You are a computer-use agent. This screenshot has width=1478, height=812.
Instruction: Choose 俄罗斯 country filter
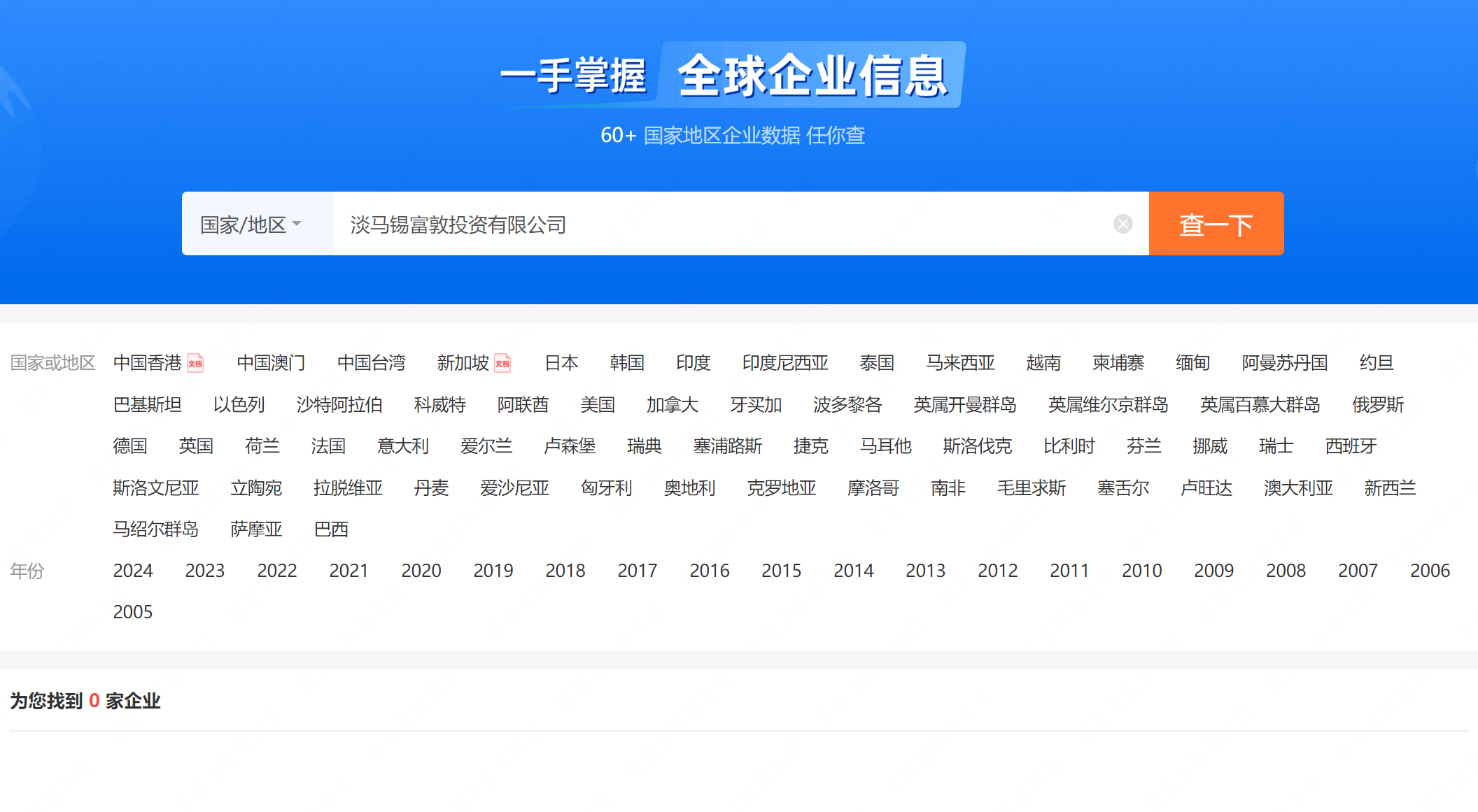(x=1377, y=405)
